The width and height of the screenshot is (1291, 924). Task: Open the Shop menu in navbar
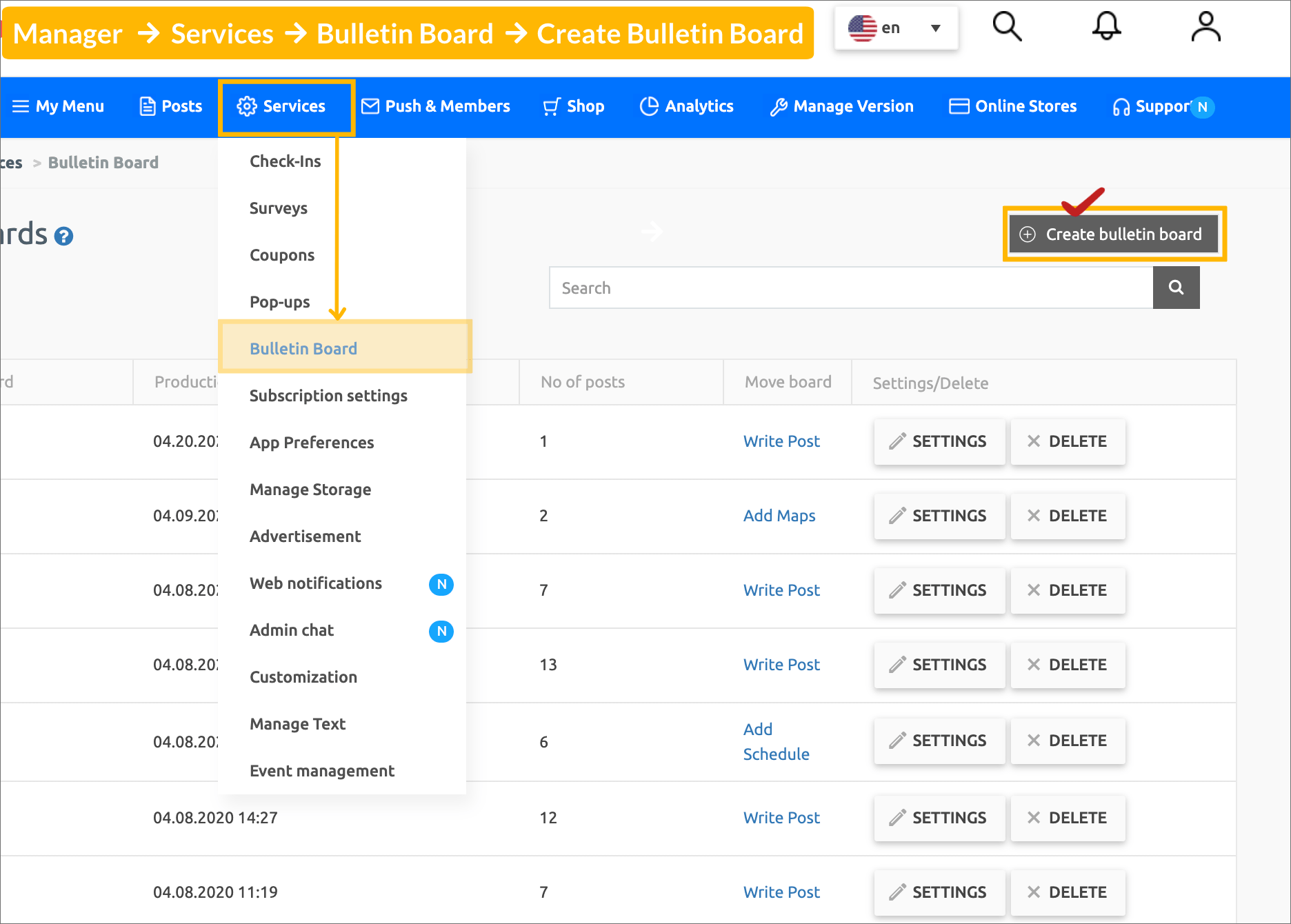(x=574, y=106)
